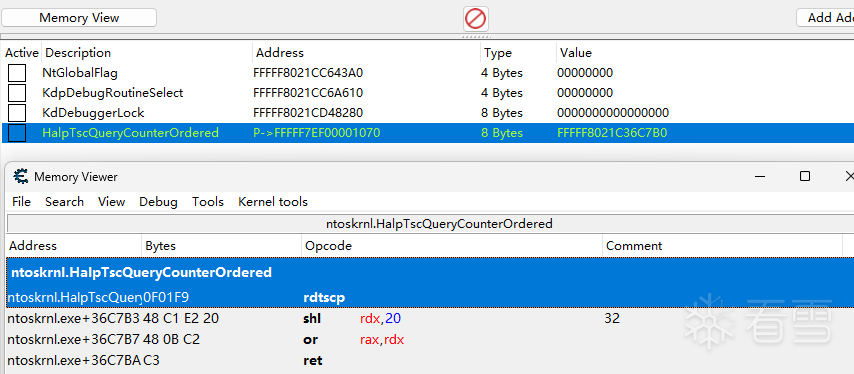Click the Type column header

coord(498,53)
